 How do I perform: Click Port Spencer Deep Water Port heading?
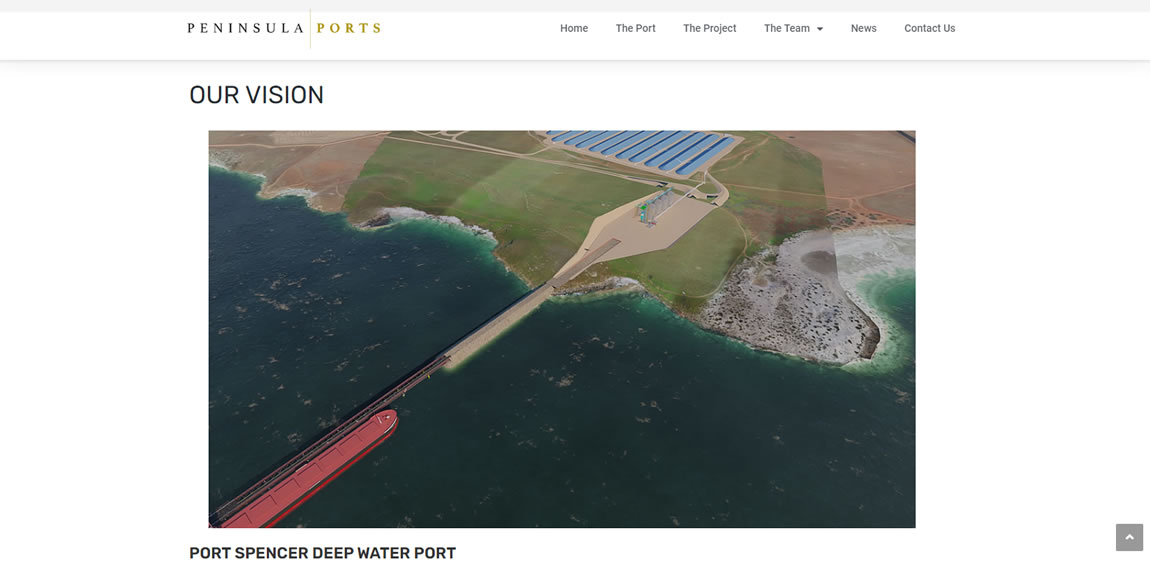pyautogui.click(x=323, y=553)
